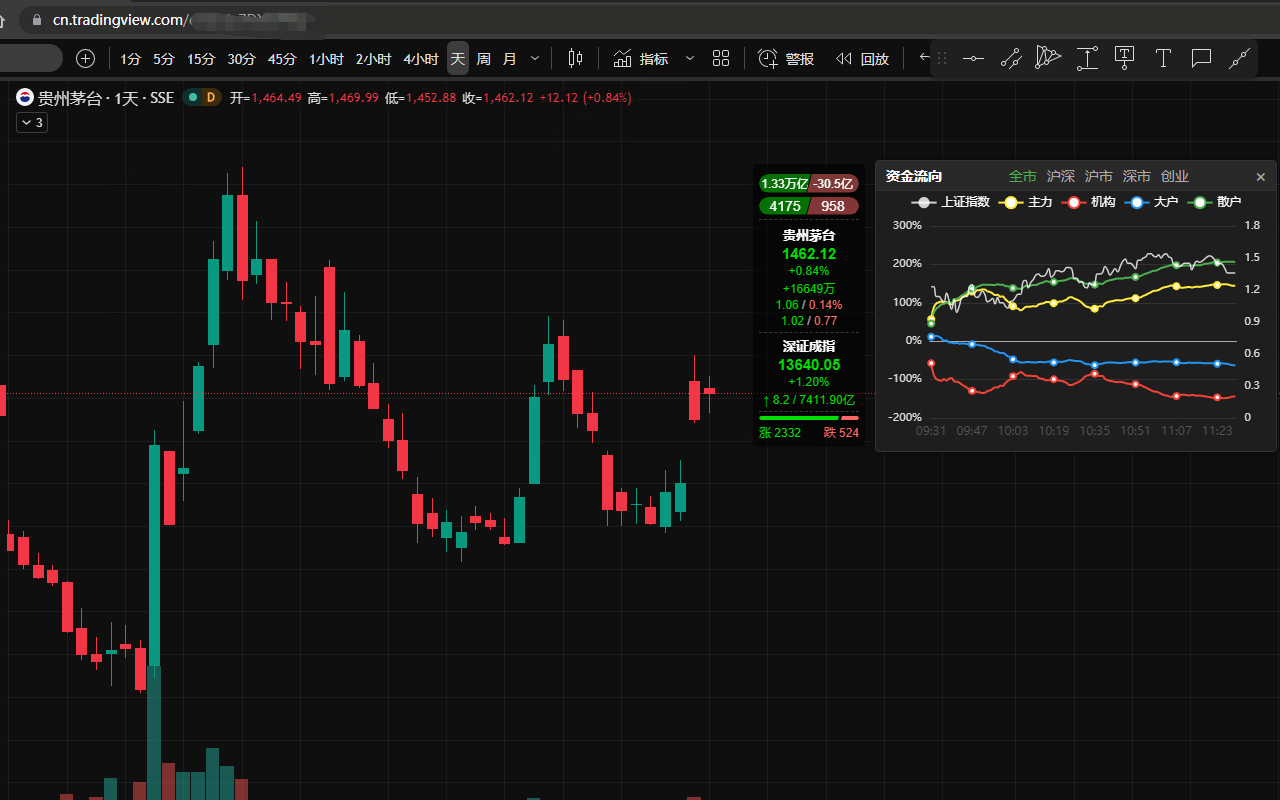Viewport: 1280px width, 800px height.
Task: Switch to 2小时 timeframe
Action: click(x=373, y=59)
